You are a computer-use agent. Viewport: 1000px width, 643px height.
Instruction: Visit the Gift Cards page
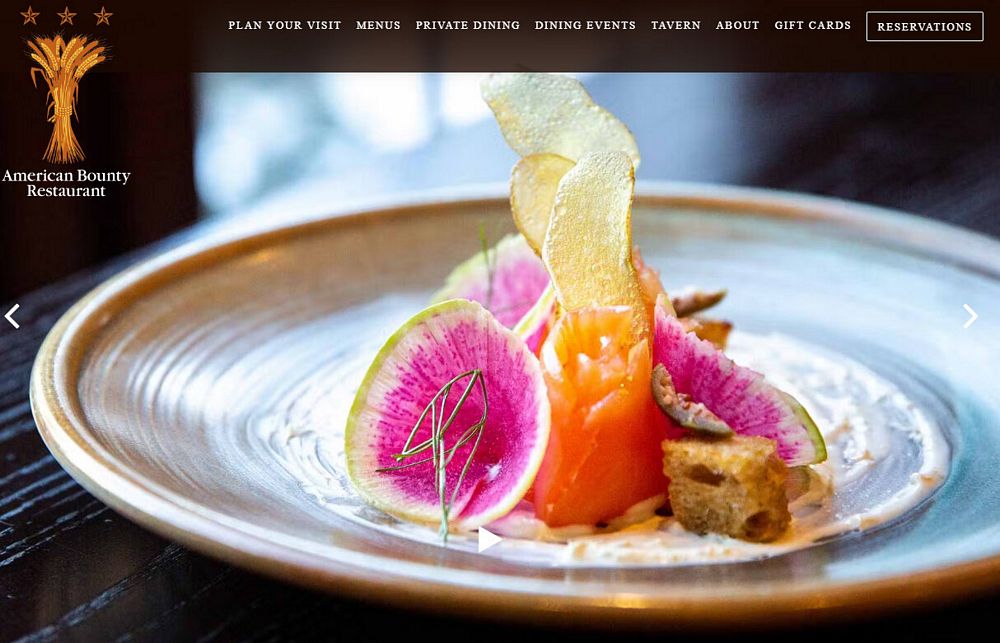click(x=812, y=26)
